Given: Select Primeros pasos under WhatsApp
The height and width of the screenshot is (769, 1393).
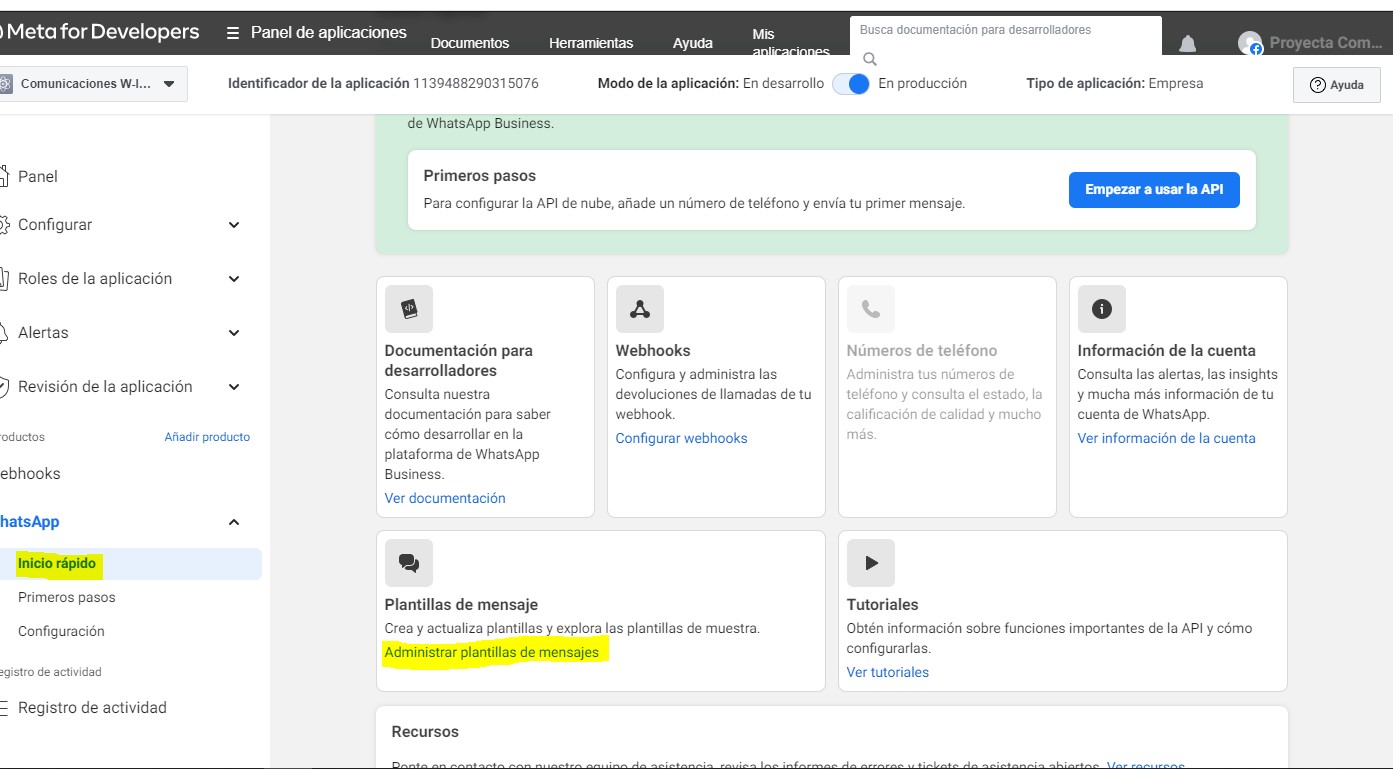Looking at the screenshot, I should pos(67,597).
